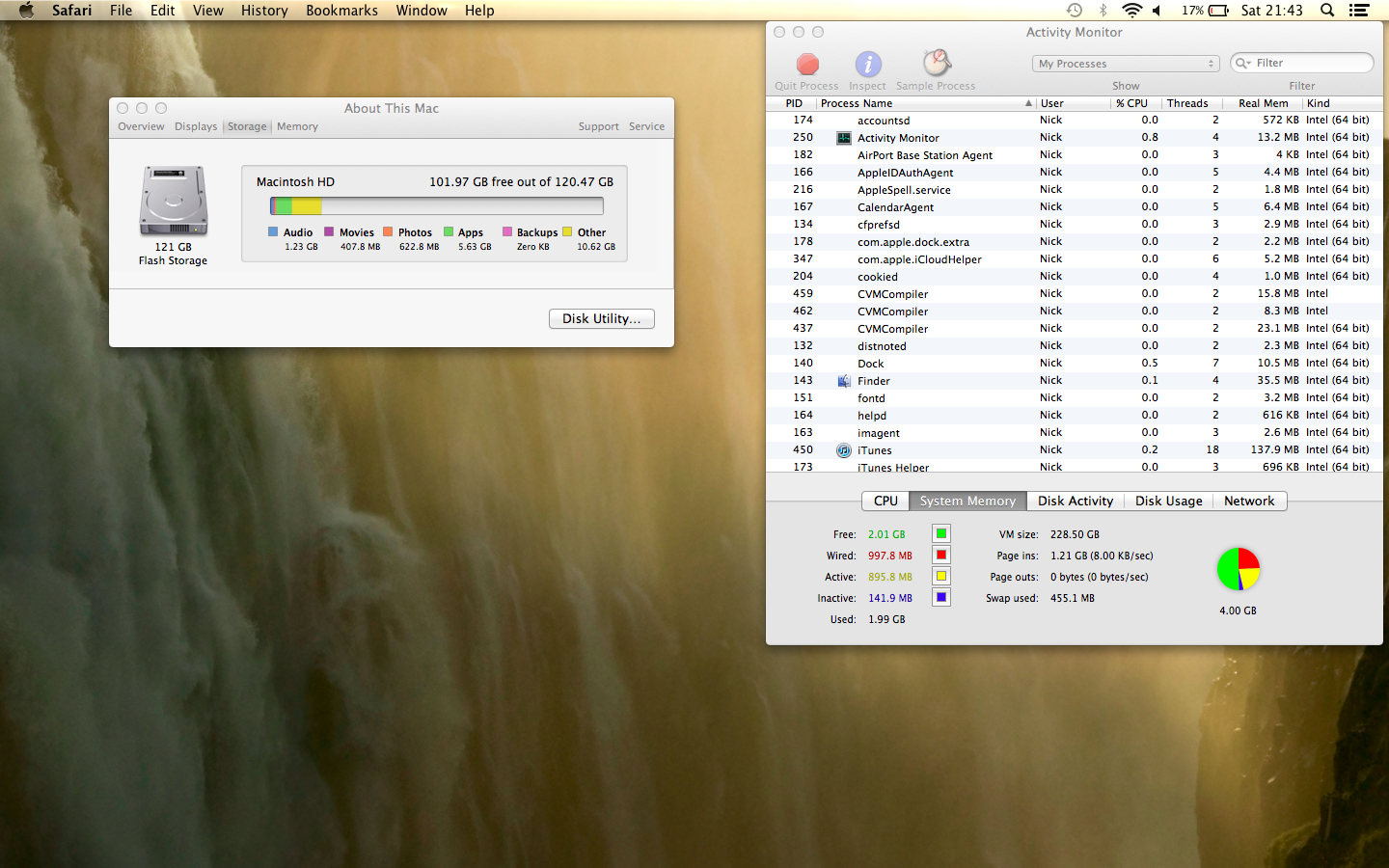The height and width of the screenshot is (868, 1389).
Task: Click the Finder process icon
Action: tap(844, 381)
